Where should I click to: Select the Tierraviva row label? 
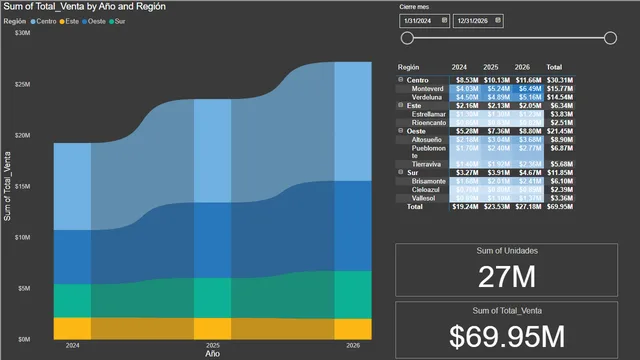coord(426,164)
